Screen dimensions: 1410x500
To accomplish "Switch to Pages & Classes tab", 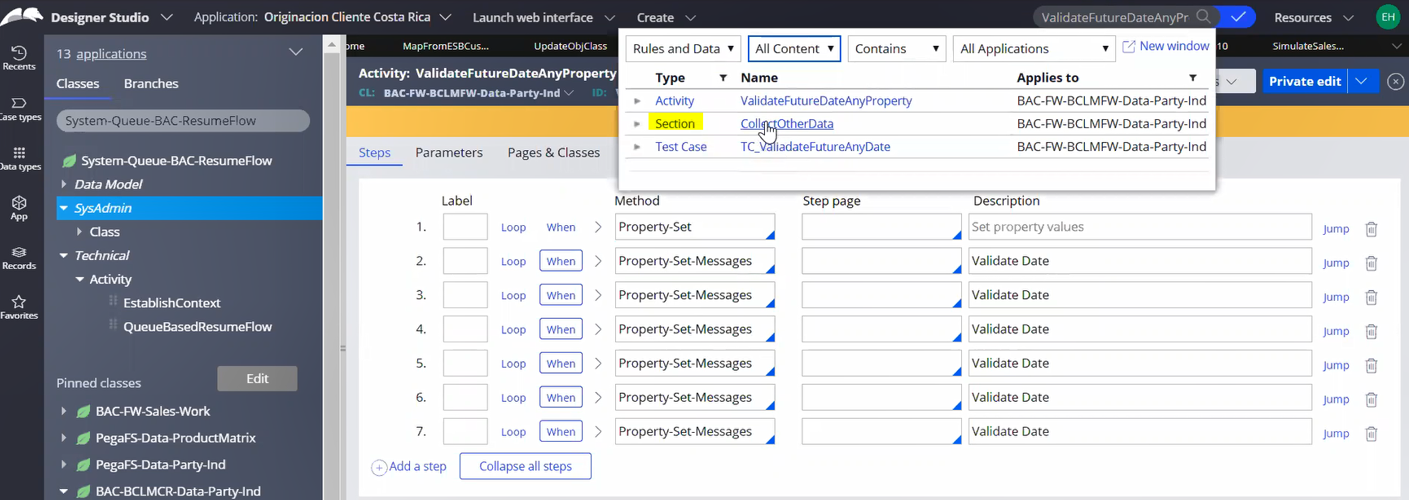I will click(554, 152).
